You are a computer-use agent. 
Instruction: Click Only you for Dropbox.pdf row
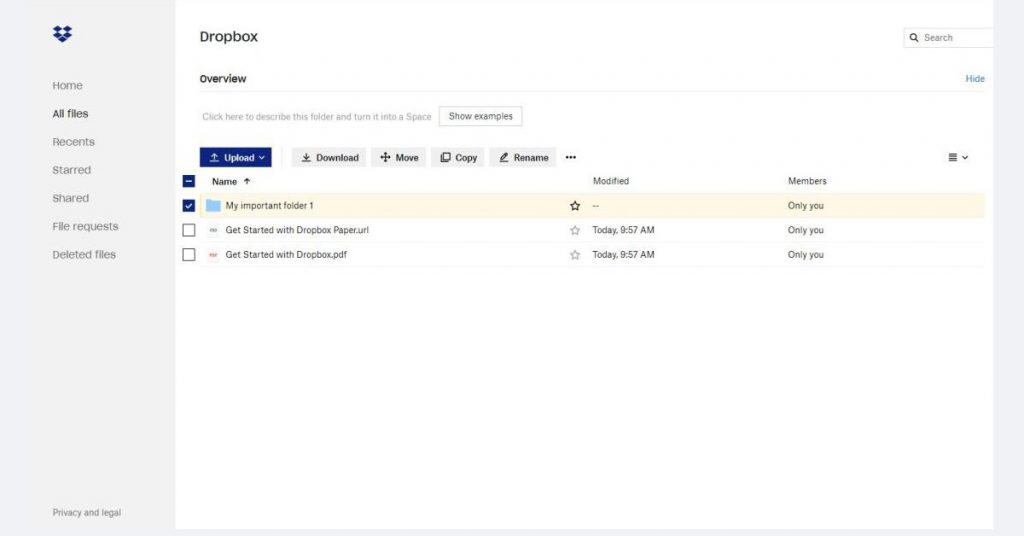click(x=805, y=255)
